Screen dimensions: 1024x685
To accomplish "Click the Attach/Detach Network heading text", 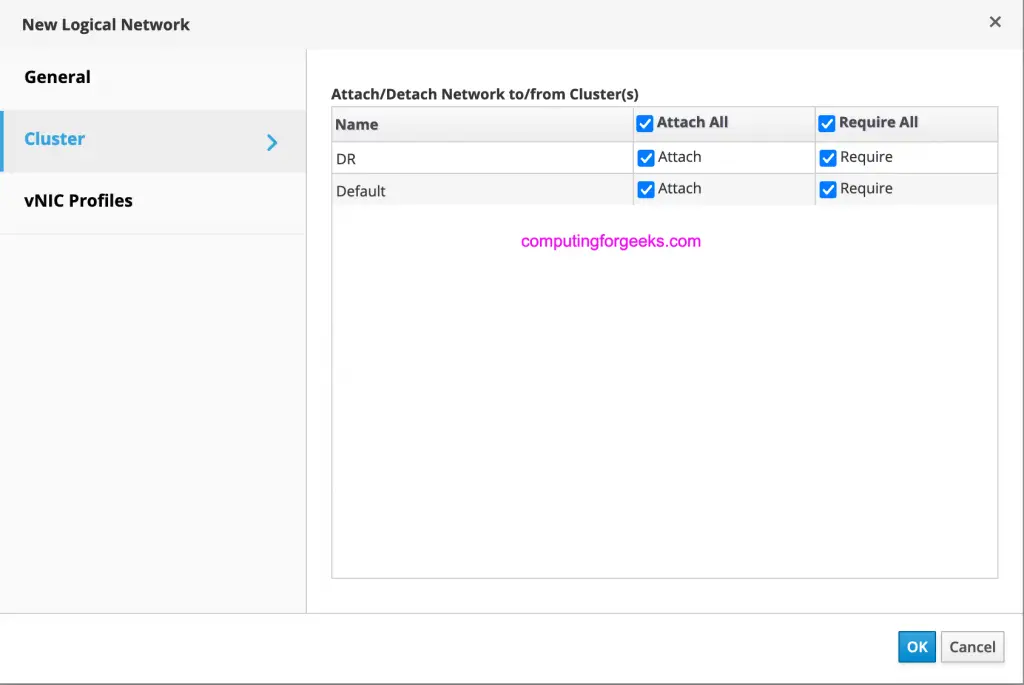I will [x=485, y=94].
